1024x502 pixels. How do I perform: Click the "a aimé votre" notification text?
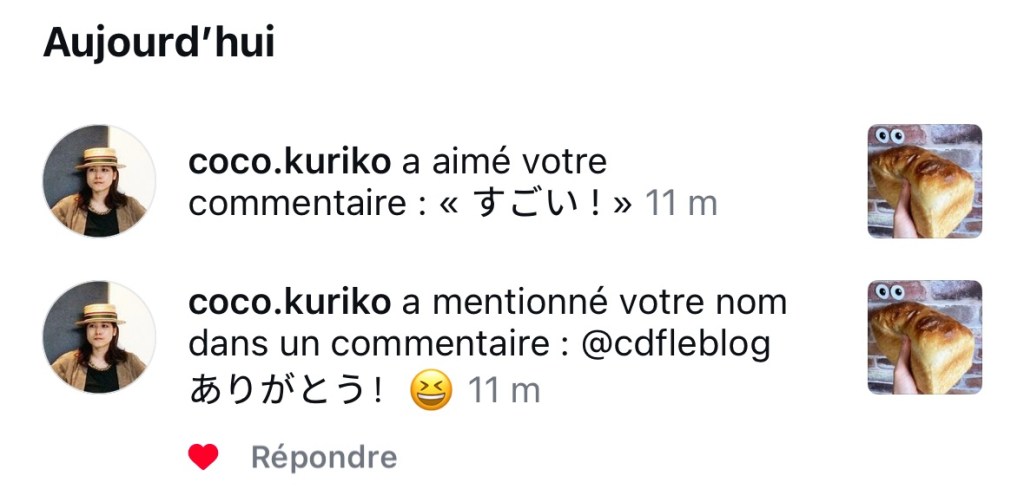click(x=504, y=161)
